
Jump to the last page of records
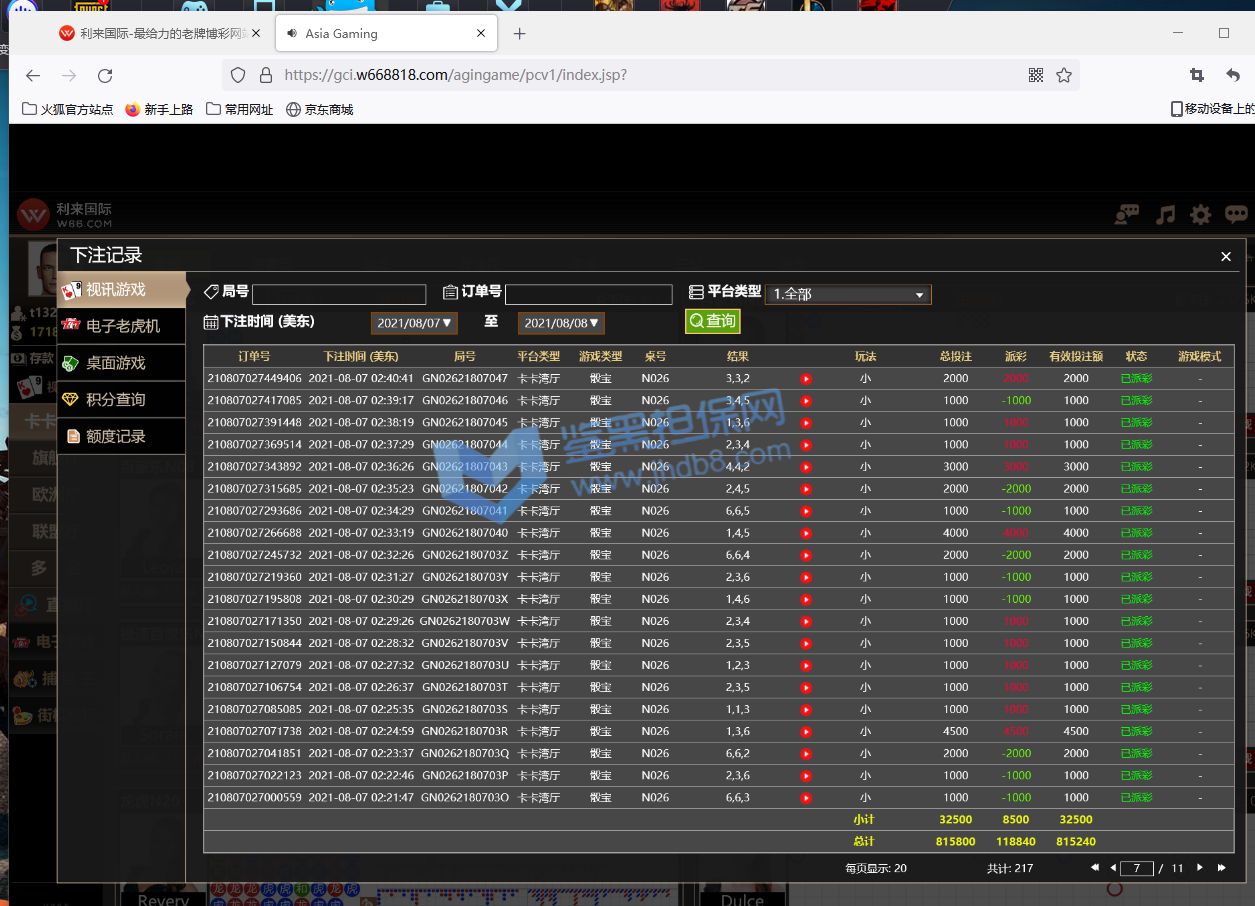pyautogui.click(x=1221, y=868)
